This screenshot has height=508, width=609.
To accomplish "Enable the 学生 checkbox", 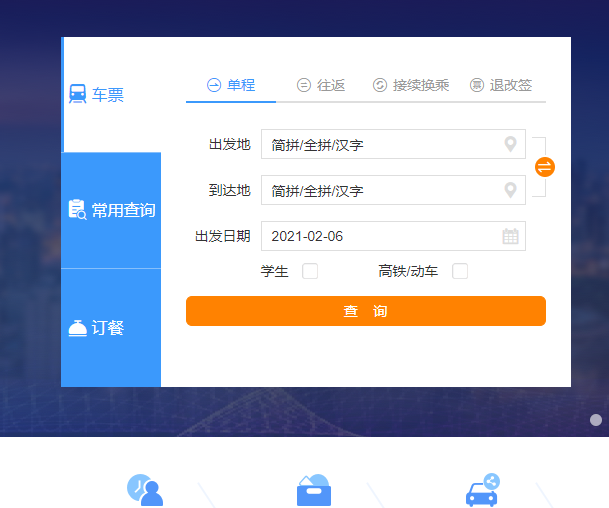I will [x=310, y=271].
